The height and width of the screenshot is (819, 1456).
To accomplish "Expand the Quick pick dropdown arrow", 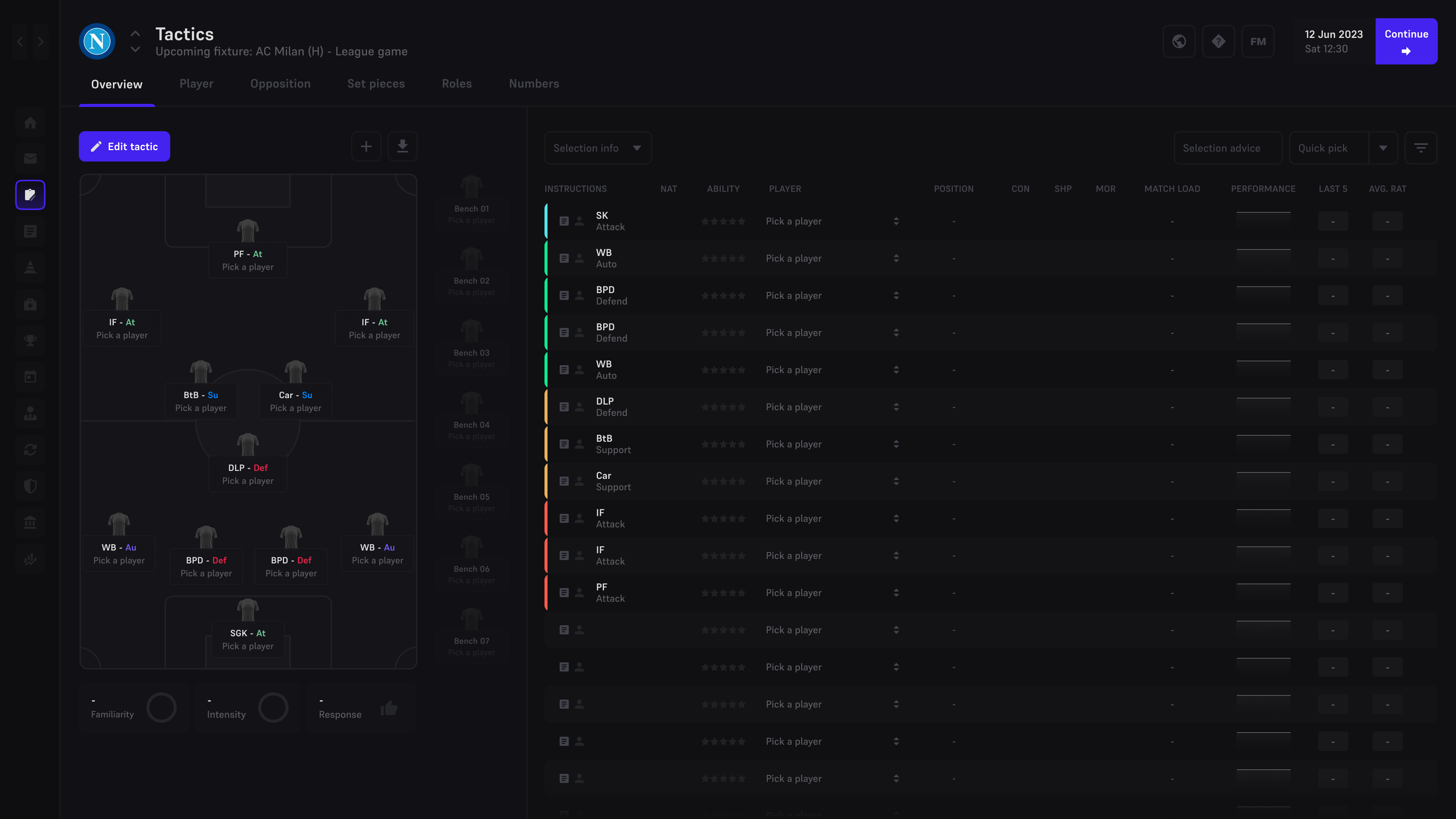I will [1383, 147].
